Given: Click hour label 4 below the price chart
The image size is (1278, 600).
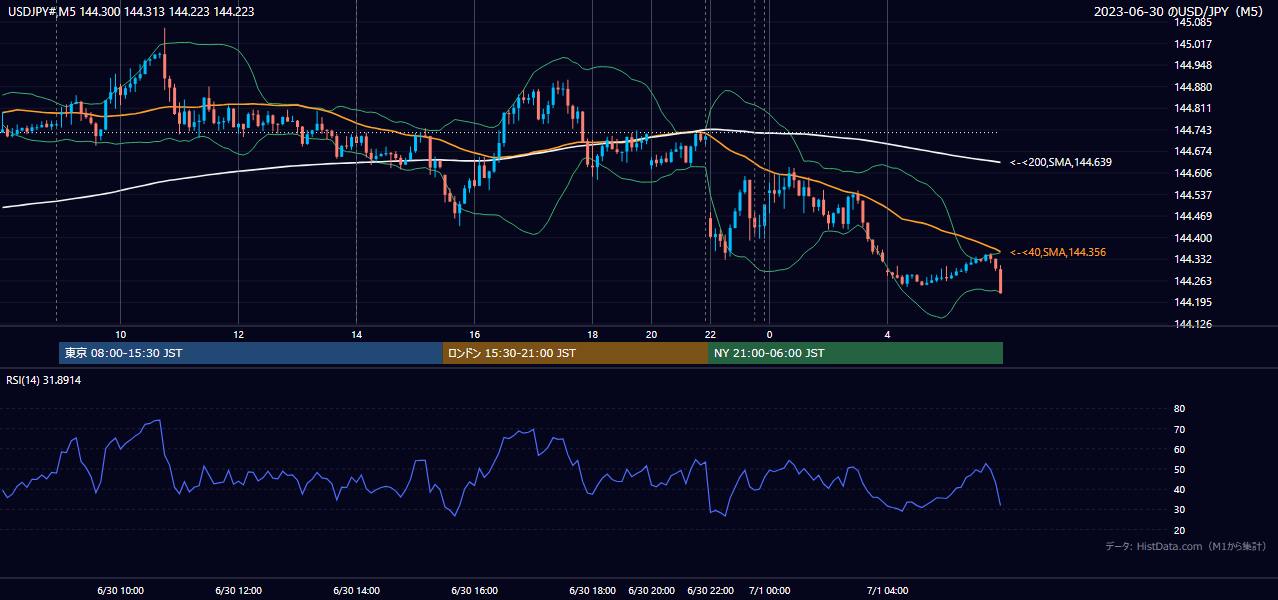Looking at the screenshot, I should 887,334.
